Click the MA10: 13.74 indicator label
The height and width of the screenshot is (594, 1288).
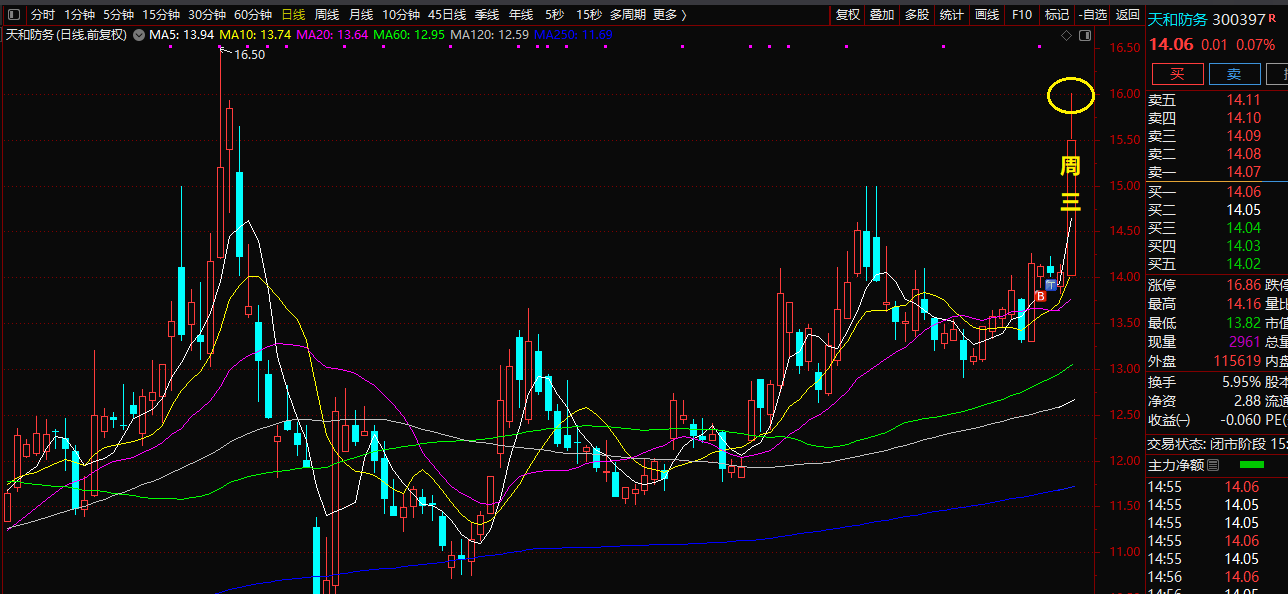256,35
